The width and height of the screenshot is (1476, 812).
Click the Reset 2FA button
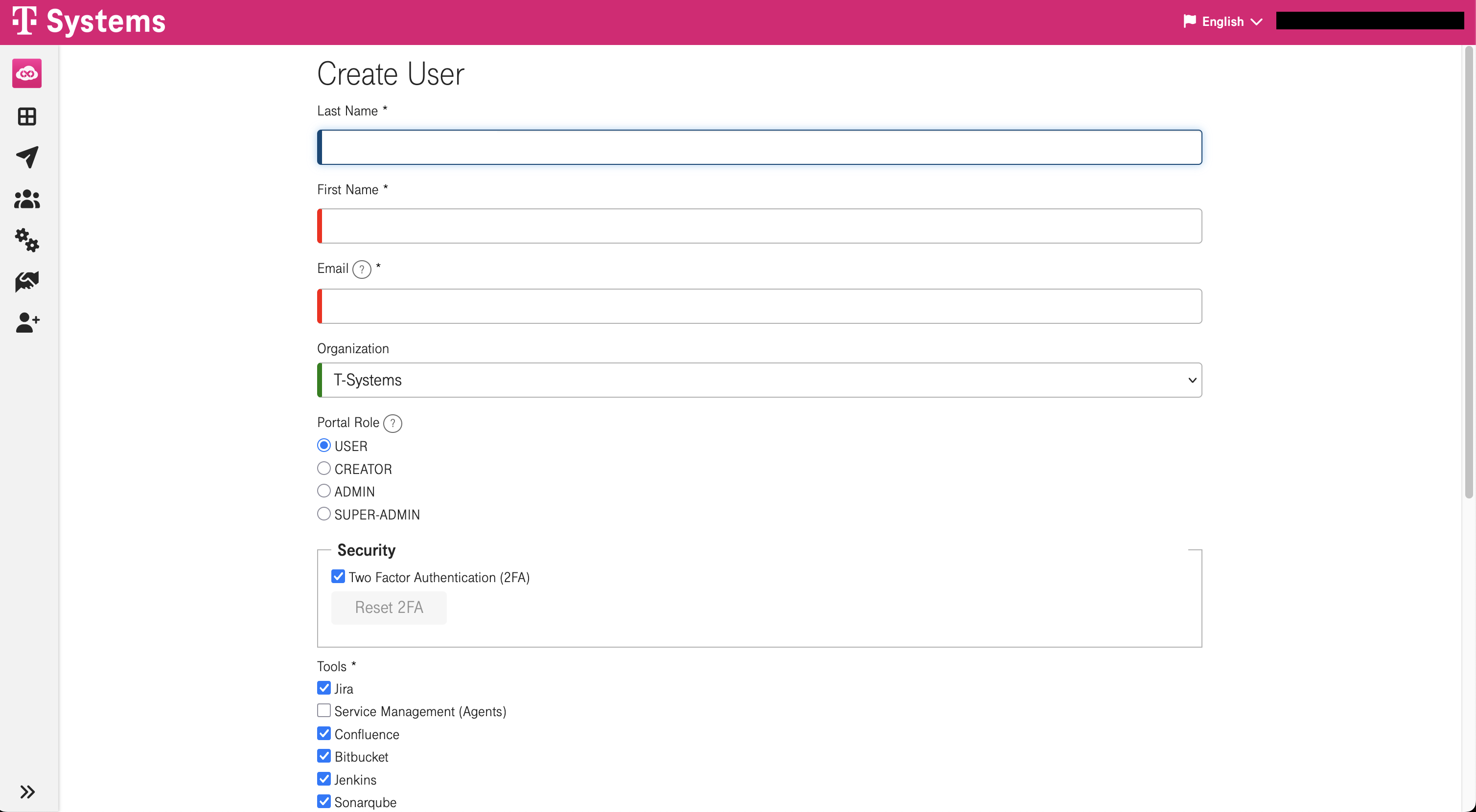coord(389,607)
